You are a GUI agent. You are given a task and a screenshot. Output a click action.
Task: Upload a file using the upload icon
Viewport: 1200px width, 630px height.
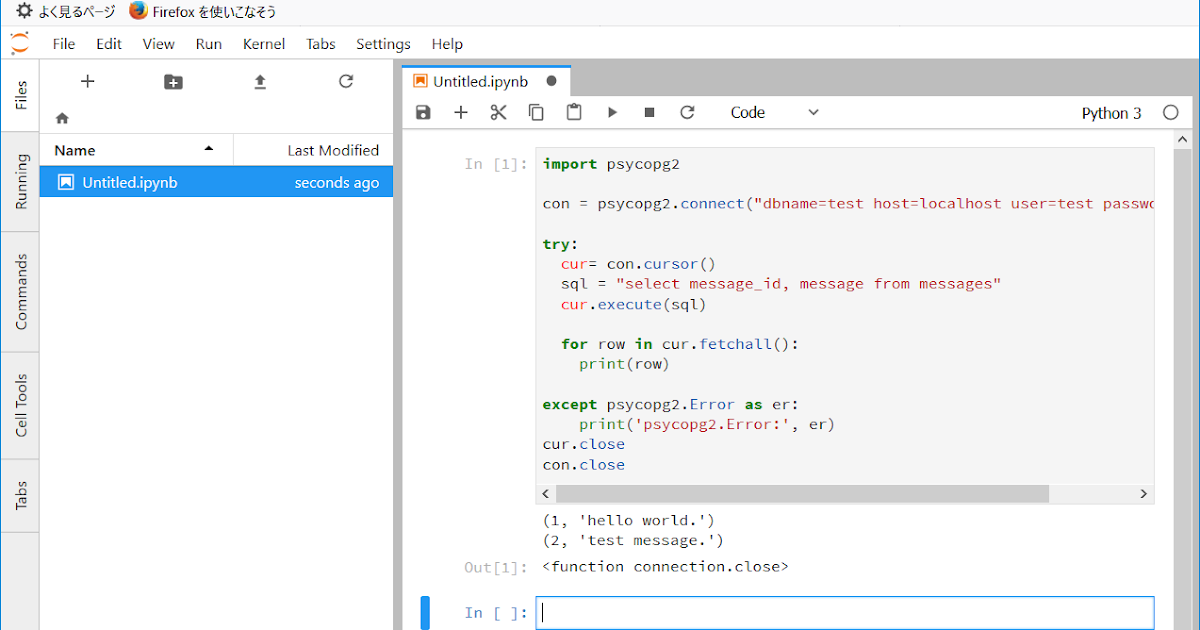pyautogui.click(x=259, y=81)
